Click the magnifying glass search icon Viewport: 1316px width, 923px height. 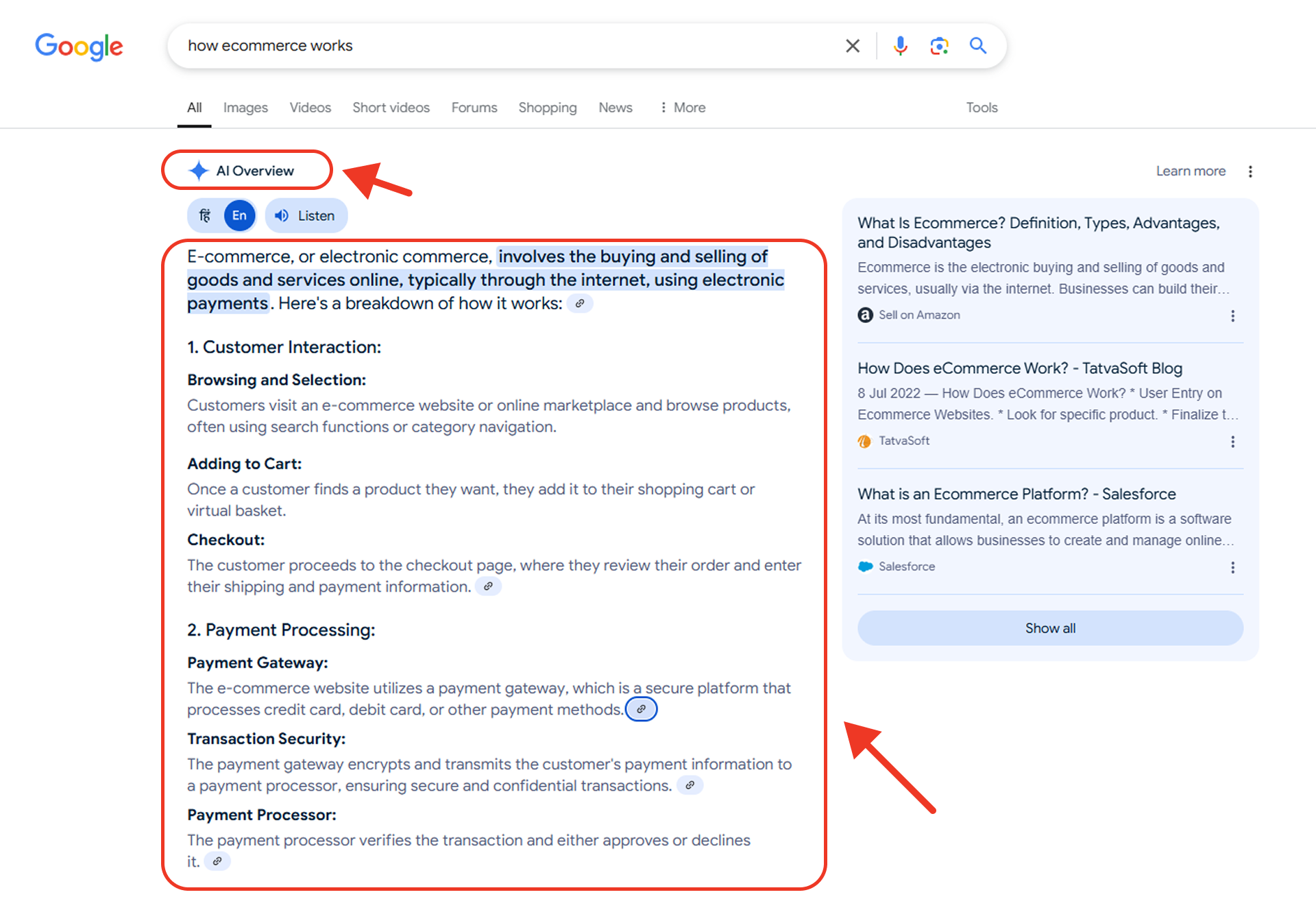[x=977, y=46]
